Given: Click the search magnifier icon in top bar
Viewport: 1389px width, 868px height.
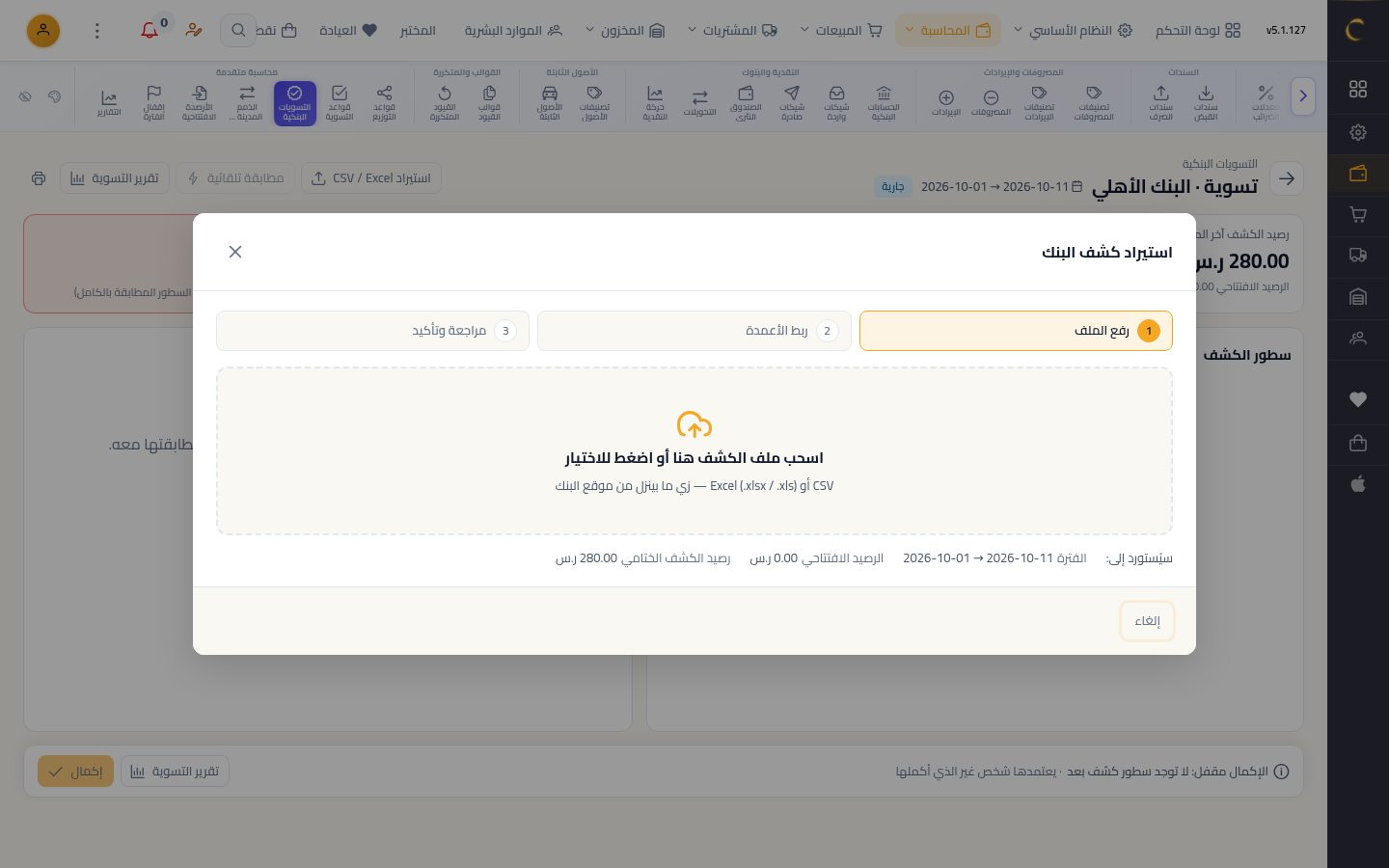Looking at the screenshot, I should [237, 31].
